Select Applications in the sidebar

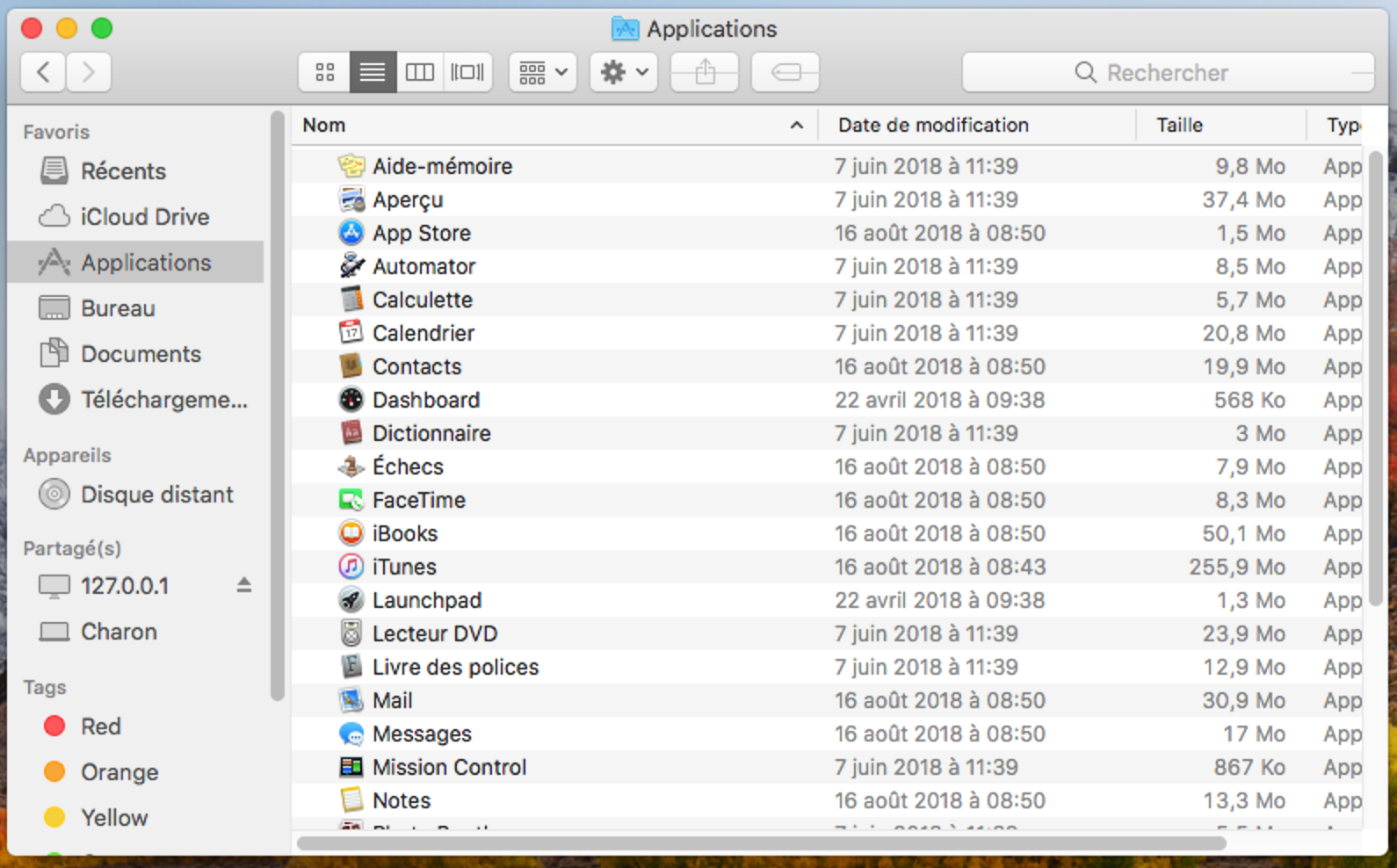(135, 263)
